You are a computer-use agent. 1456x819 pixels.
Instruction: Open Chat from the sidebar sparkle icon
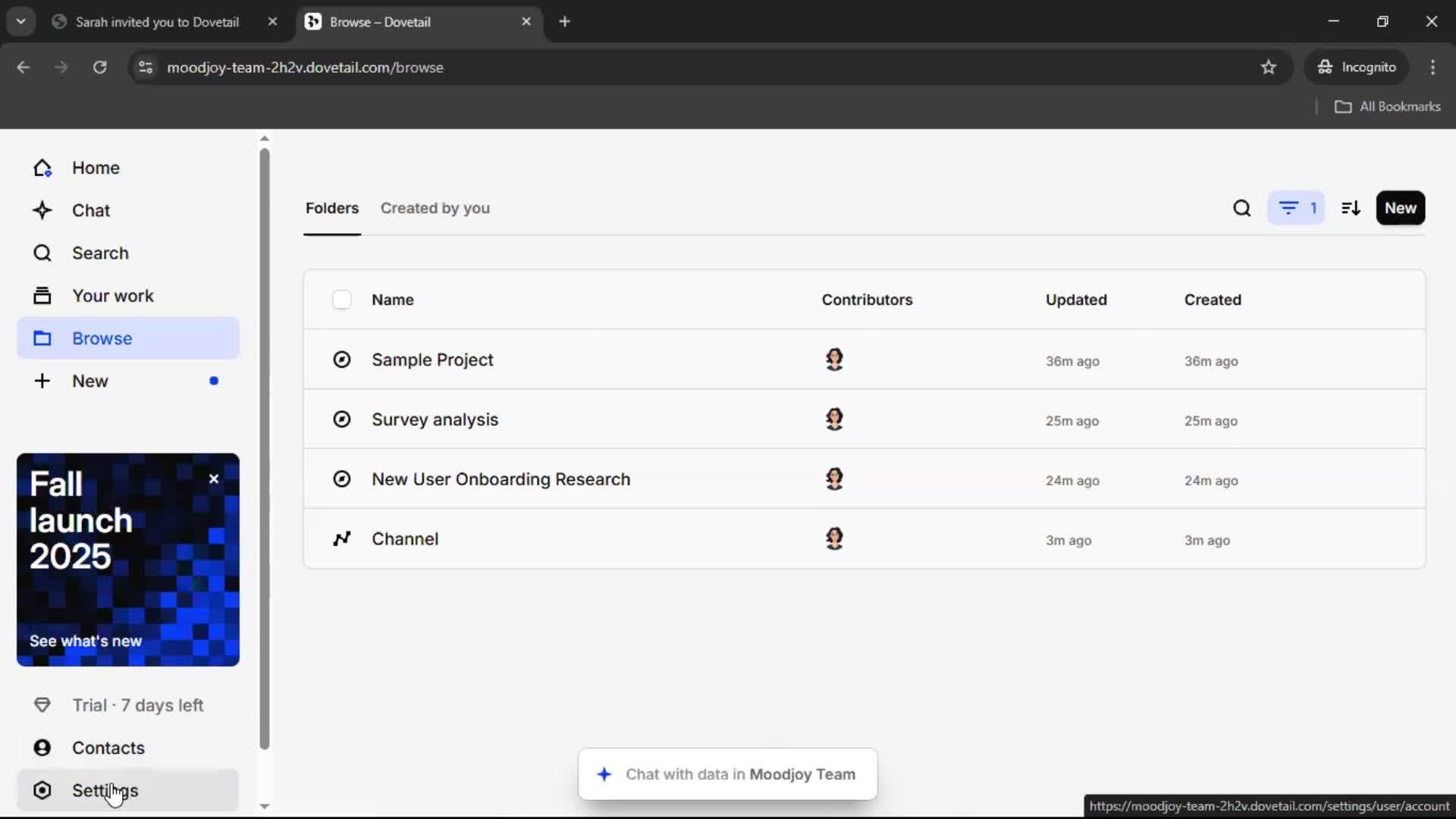tap(42, 210)
